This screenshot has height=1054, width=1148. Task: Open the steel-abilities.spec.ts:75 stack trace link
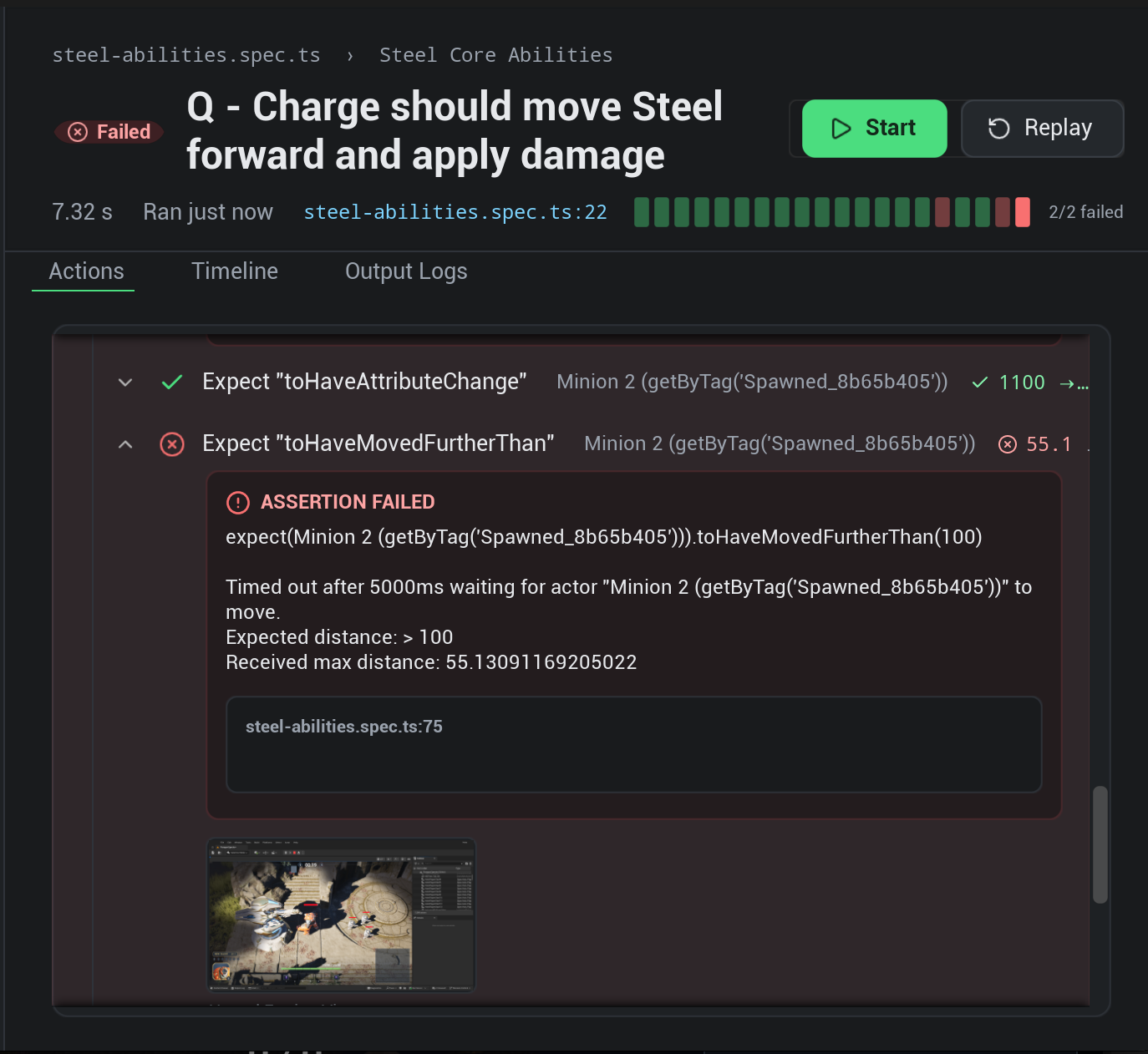click(344, 727)
